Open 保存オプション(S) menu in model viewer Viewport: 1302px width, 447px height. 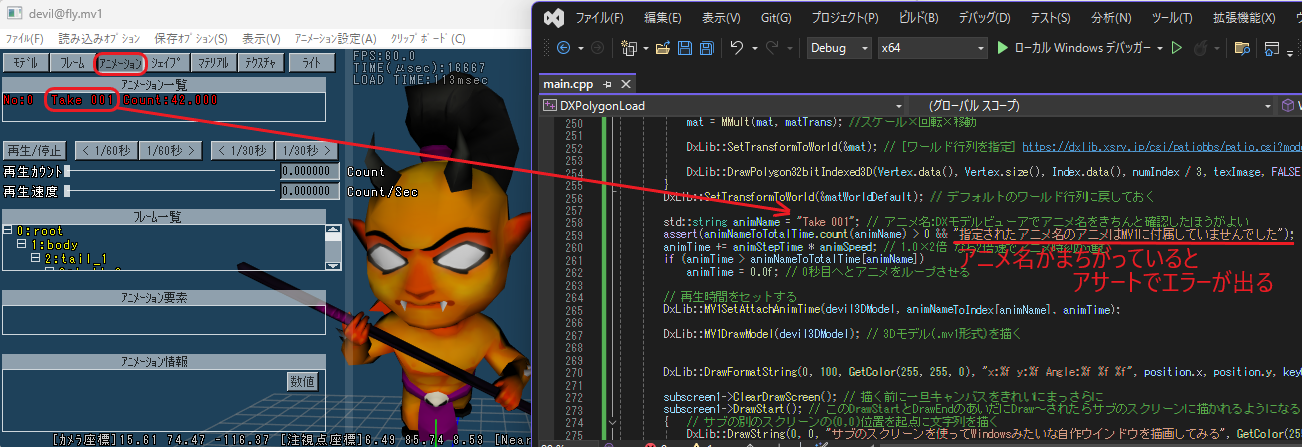(x=191, y=38)
